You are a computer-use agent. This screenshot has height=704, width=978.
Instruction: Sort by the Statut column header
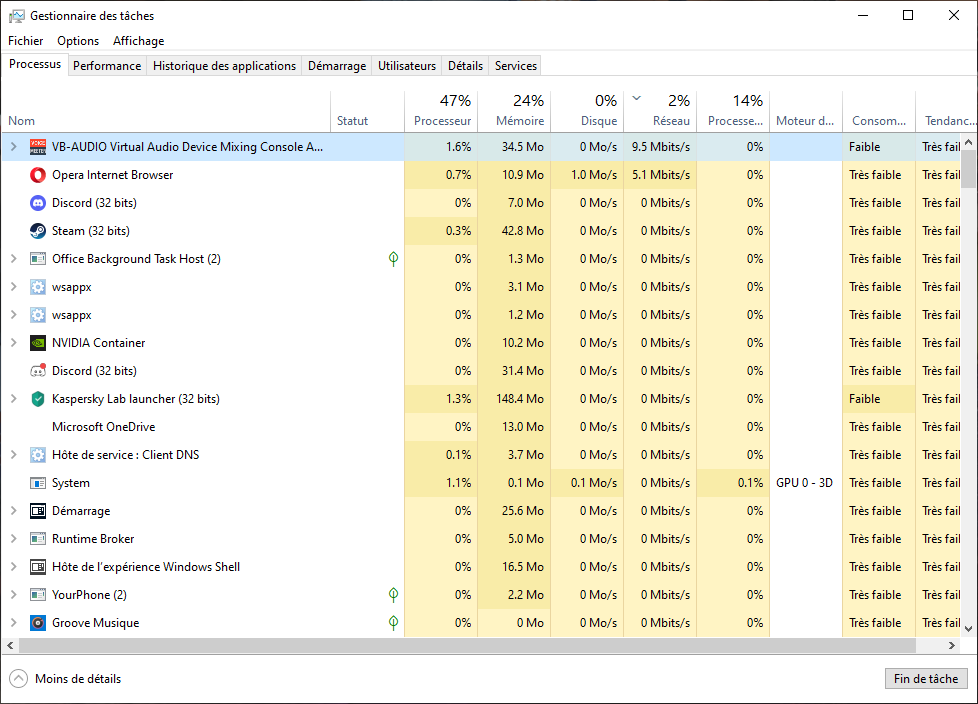367,112
